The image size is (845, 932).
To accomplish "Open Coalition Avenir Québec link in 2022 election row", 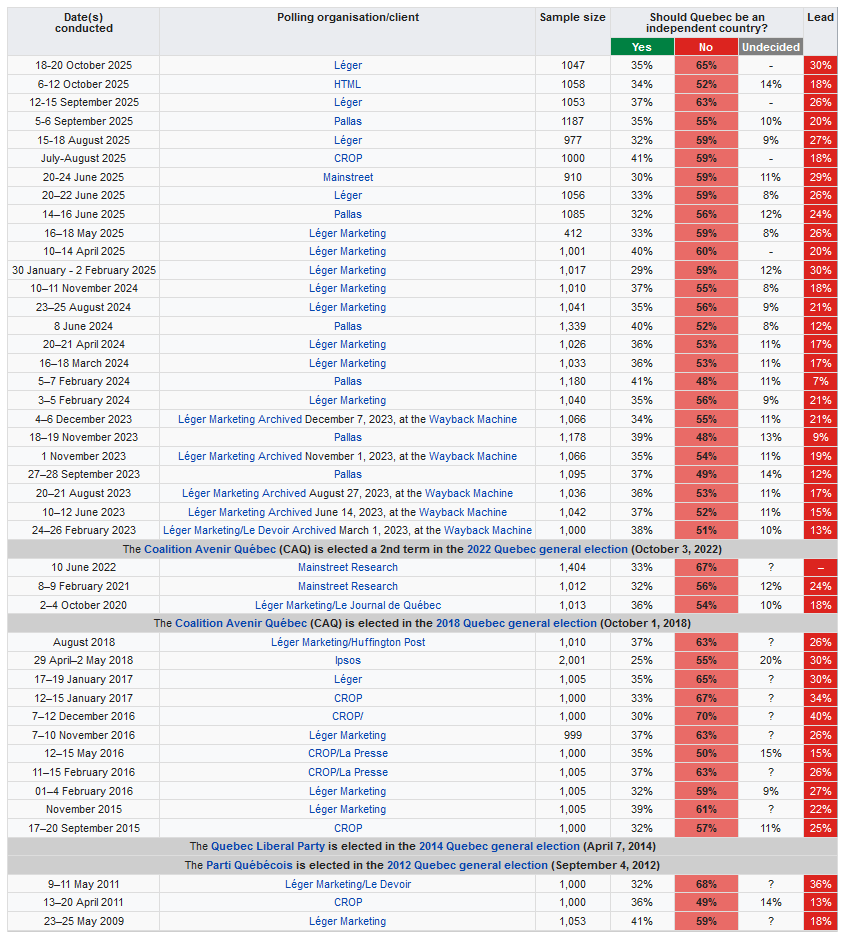I will click(210, 549).
